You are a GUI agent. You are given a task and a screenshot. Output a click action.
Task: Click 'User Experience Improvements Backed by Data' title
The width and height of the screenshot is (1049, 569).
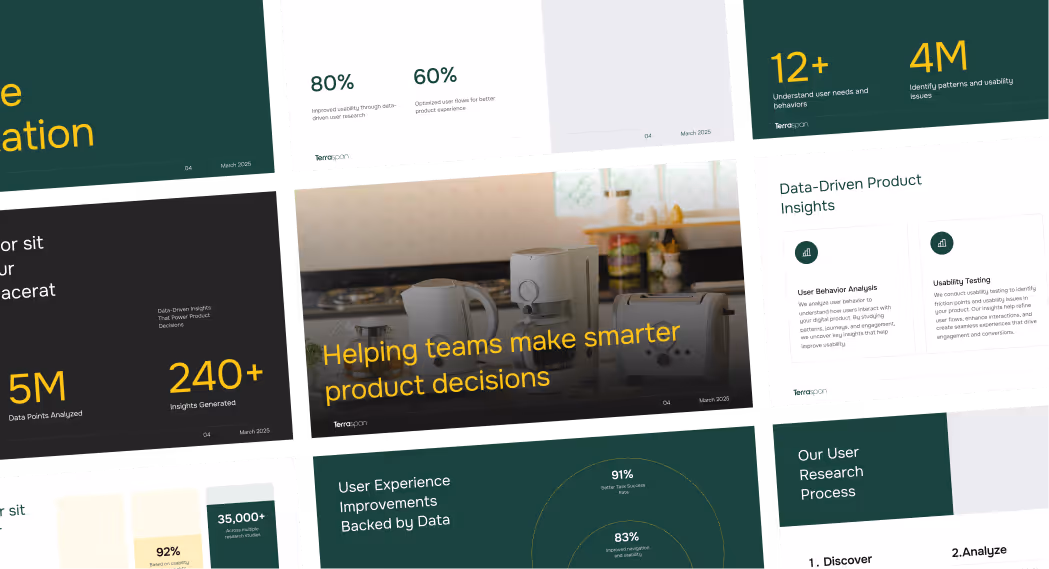(394, 503)
